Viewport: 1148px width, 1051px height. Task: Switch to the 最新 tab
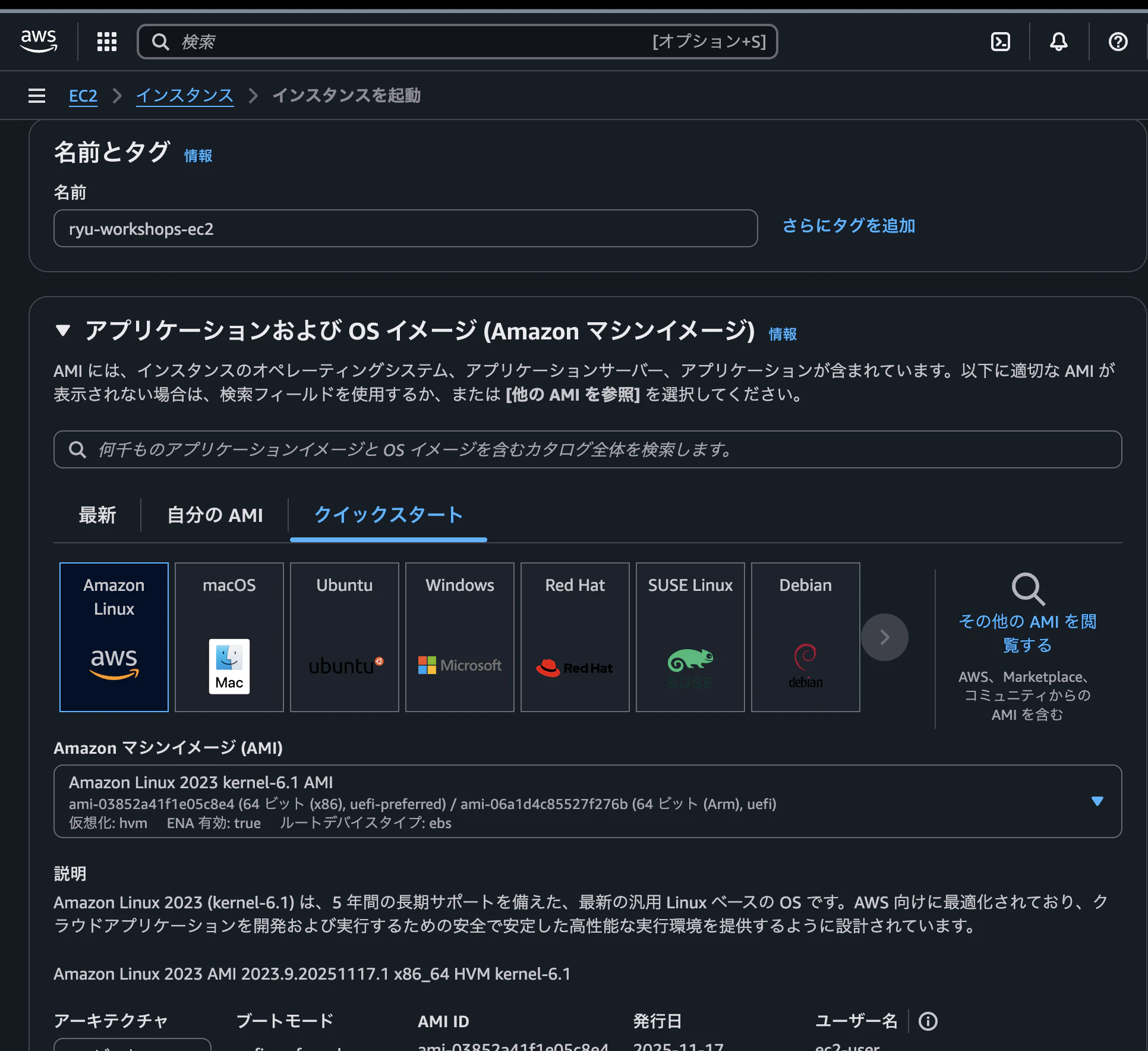(97, 515)
